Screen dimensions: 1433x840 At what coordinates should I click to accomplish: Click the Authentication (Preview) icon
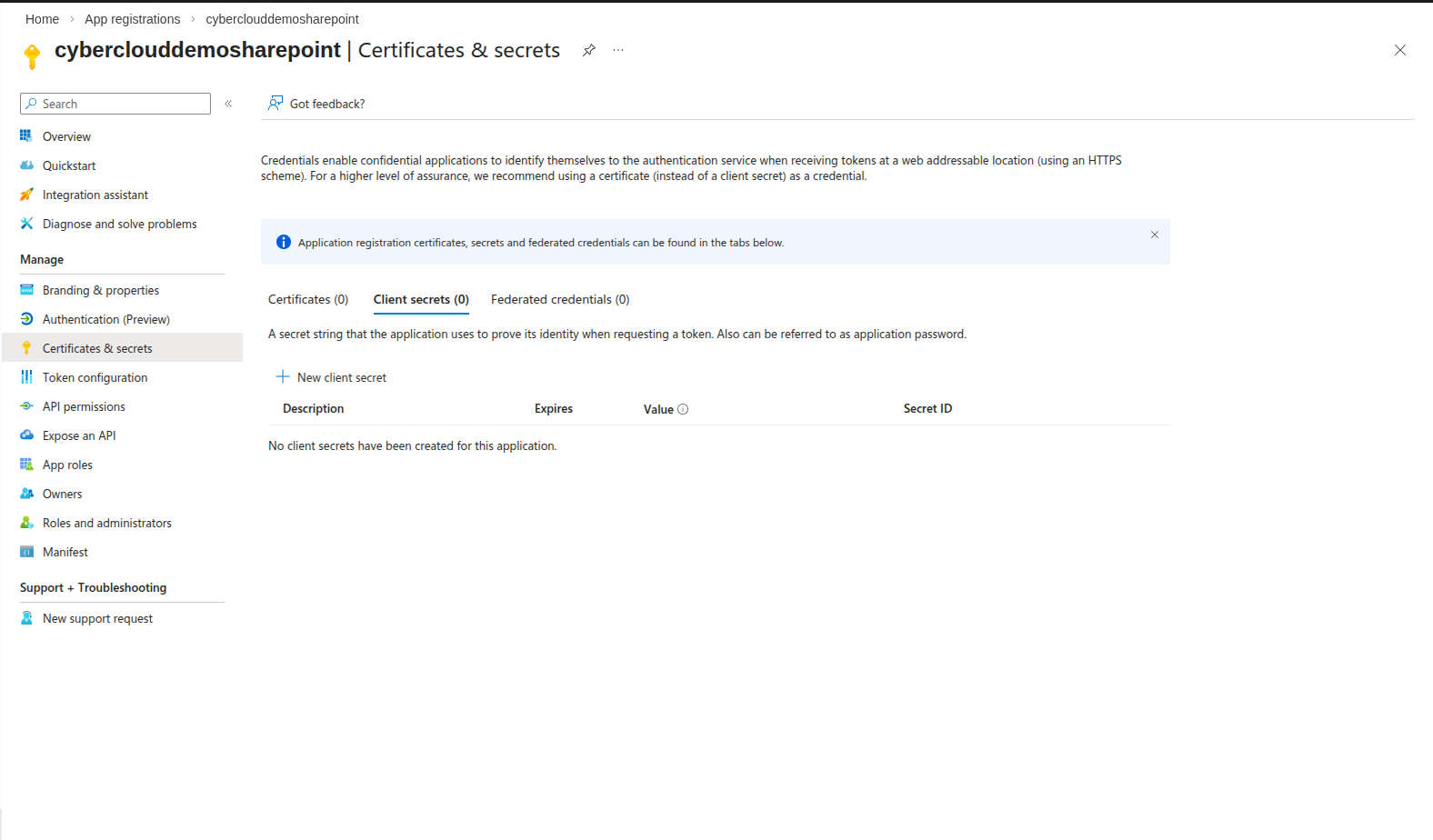tap(26, 319)
